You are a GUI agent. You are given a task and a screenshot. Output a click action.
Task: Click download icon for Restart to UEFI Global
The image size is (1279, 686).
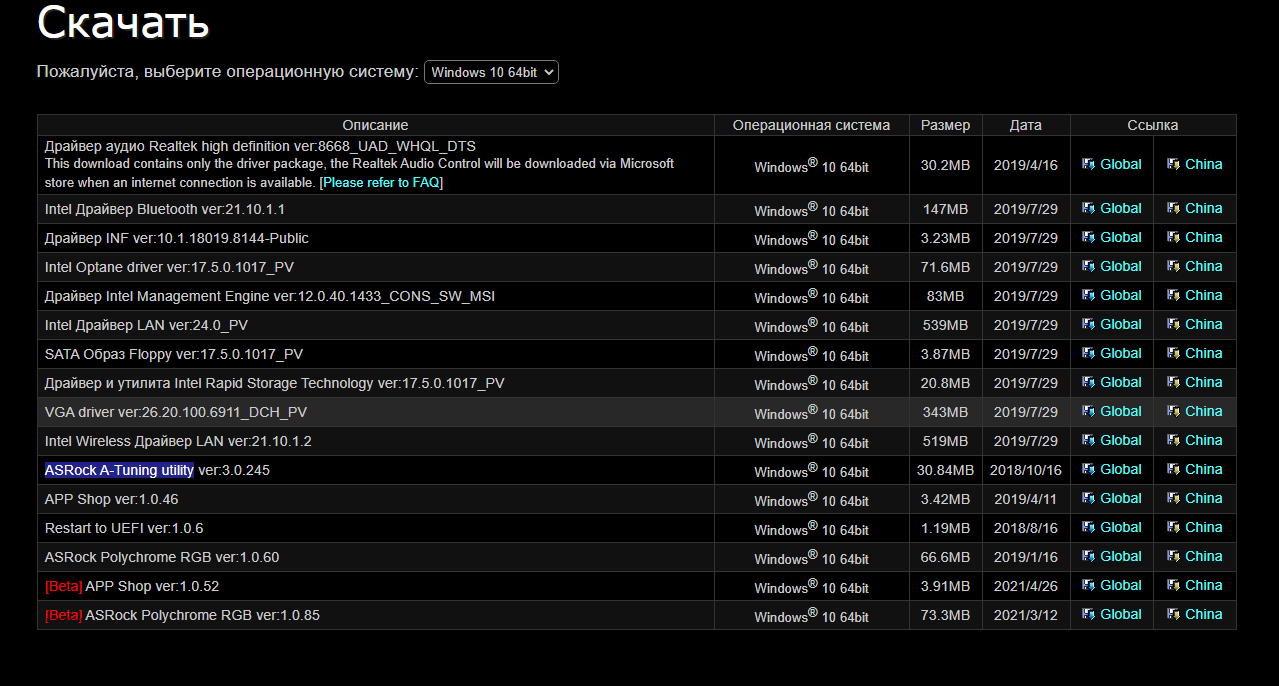[x=1088, y=528]
